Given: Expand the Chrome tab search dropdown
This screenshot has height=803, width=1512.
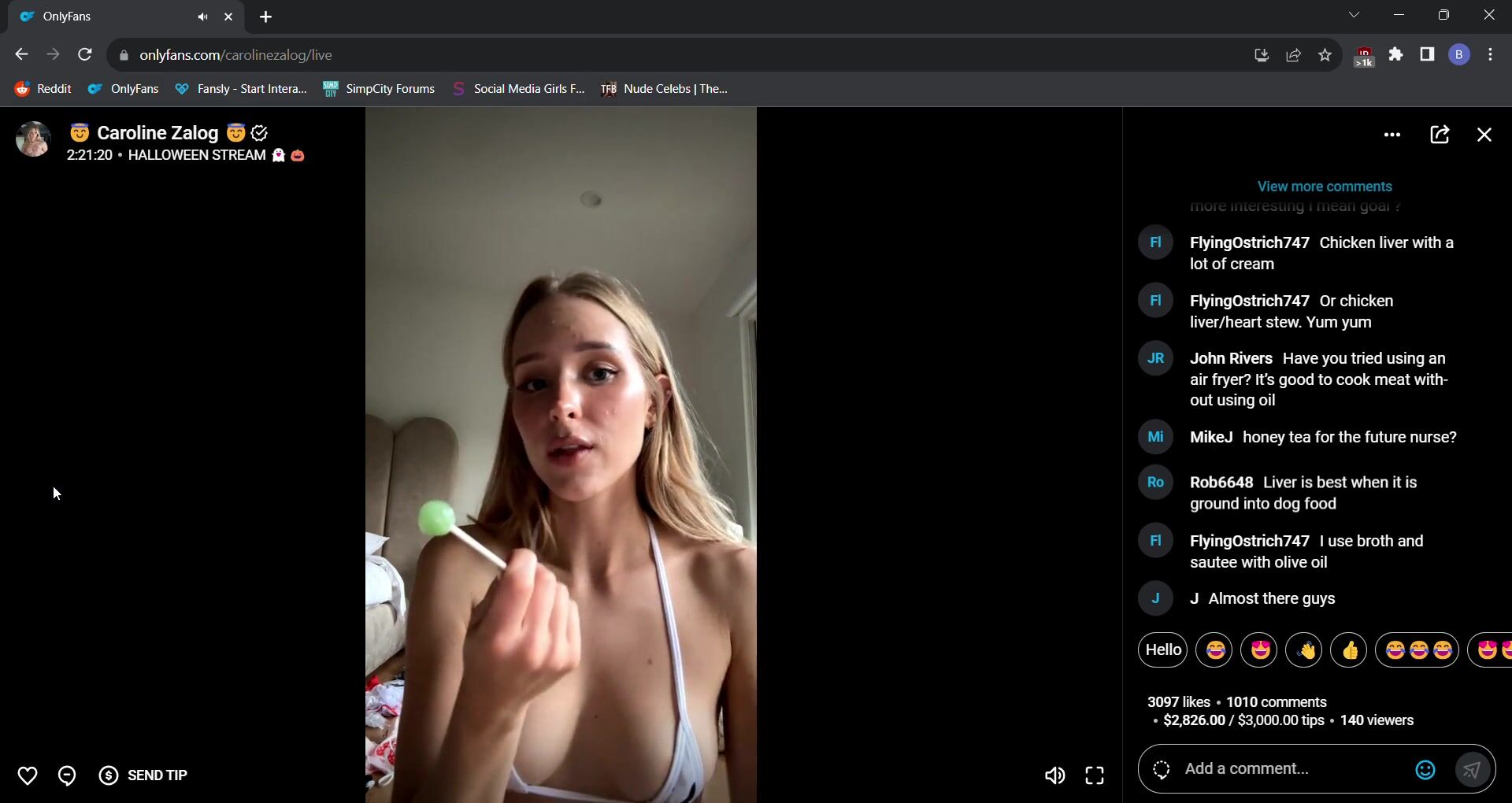Looking at the screenshot, I should [1354, 16].
